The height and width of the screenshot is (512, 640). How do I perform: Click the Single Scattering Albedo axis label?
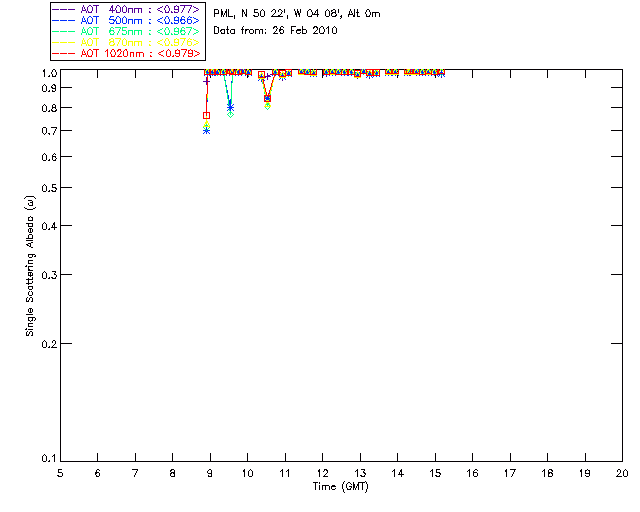[x=30, y=266]
